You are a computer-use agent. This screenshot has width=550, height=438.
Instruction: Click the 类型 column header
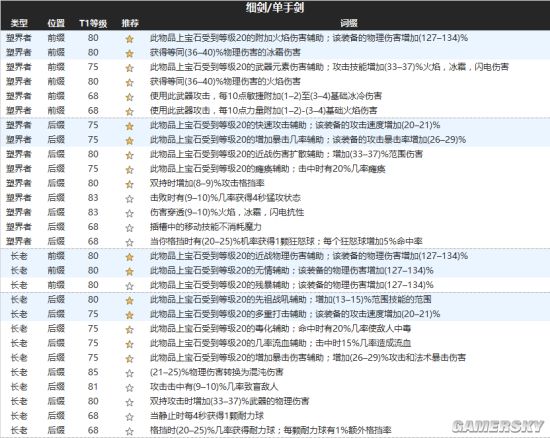[x=19, y=23]
